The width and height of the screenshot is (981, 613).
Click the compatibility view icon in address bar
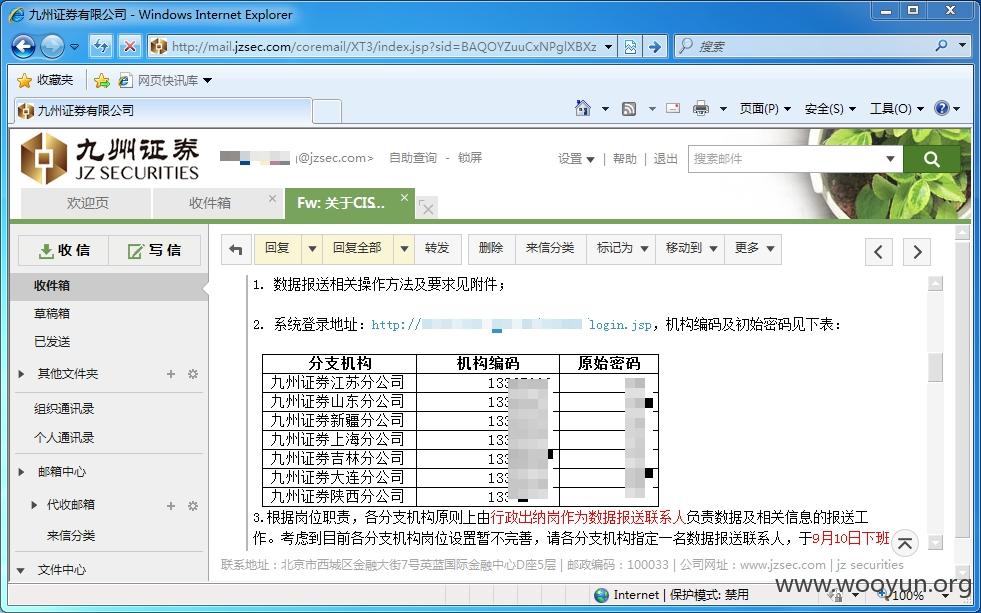[x=631, y=47]
